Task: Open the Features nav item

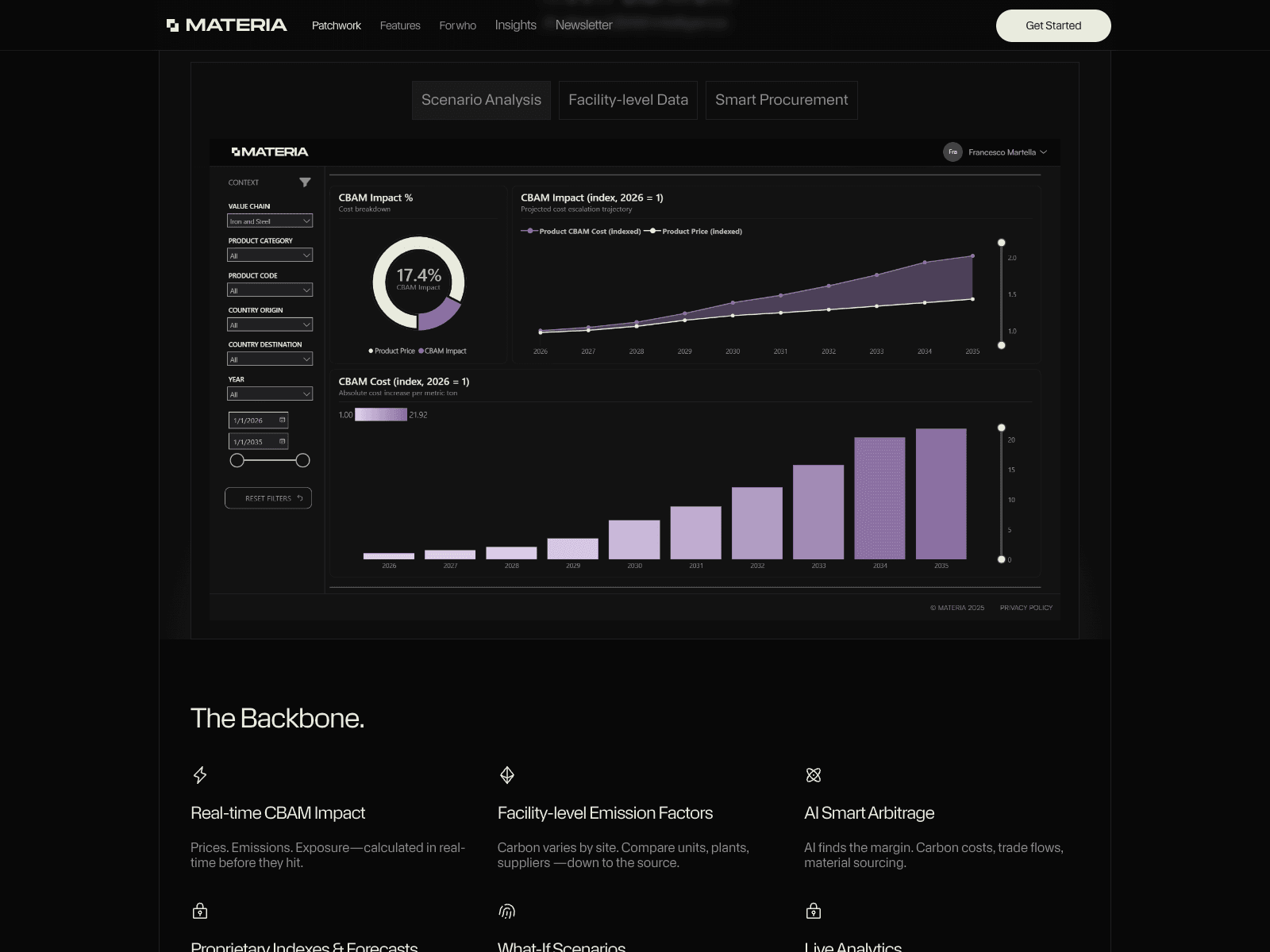Action: coord(400,25)
